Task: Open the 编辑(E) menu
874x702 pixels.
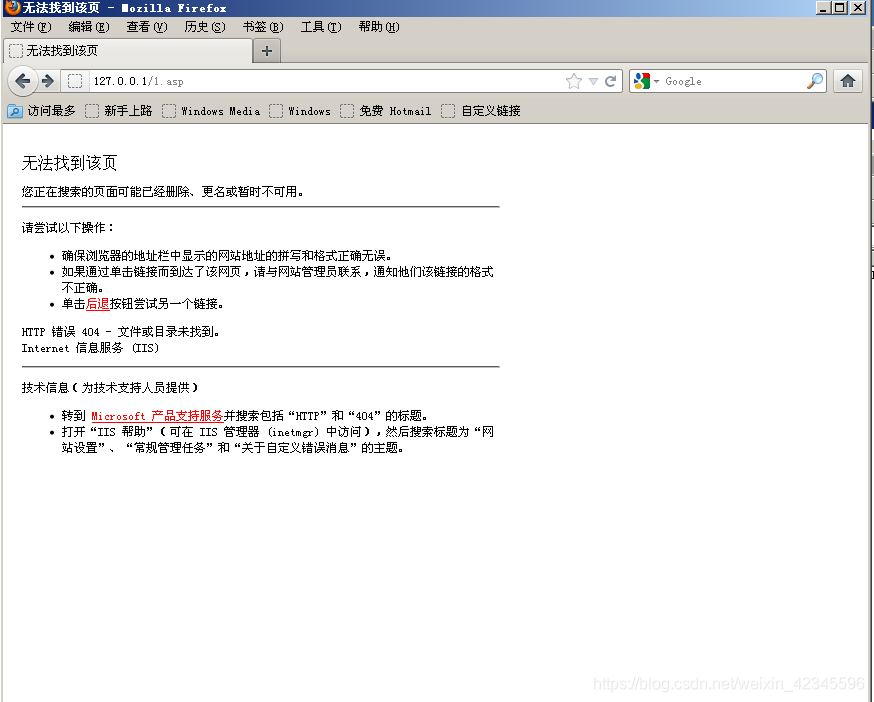Action: click(x=89, y=27)
